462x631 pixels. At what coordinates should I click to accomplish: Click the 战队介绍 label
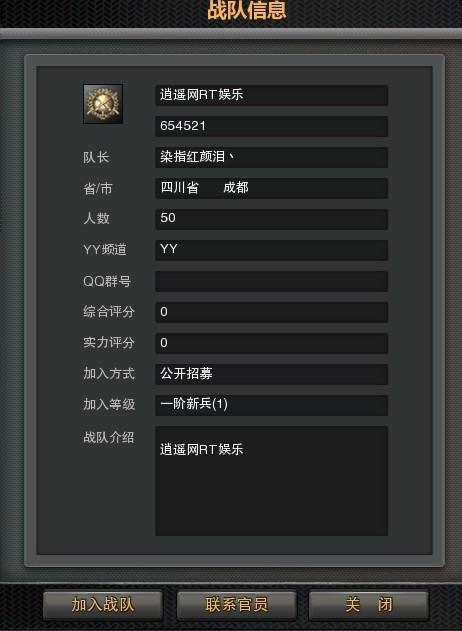(x=109, y=437)
